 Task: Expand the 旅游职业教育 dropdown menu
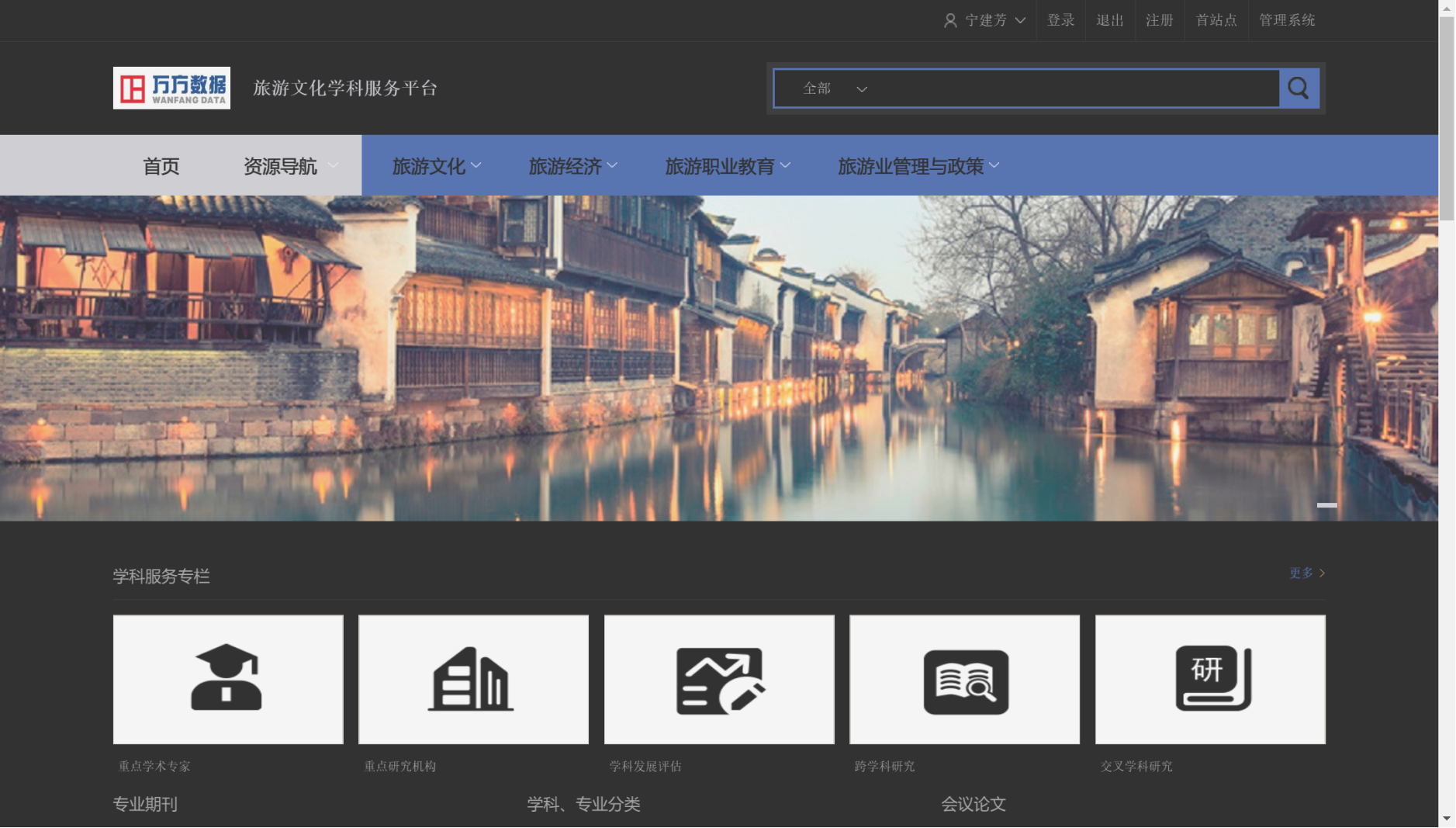[728, 166]
